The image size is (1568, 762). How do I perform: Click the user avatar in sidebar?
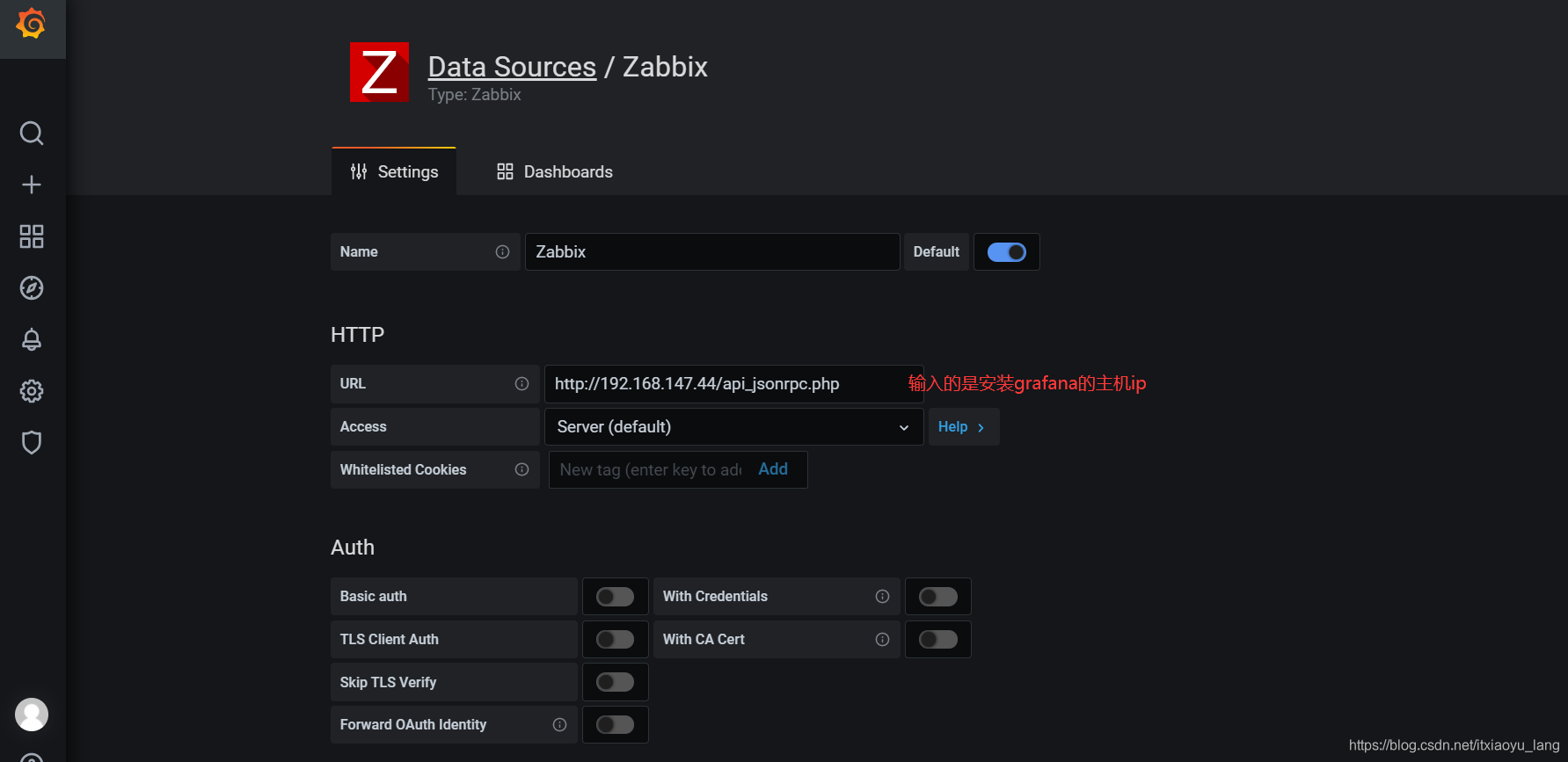(x=32, y=715)
